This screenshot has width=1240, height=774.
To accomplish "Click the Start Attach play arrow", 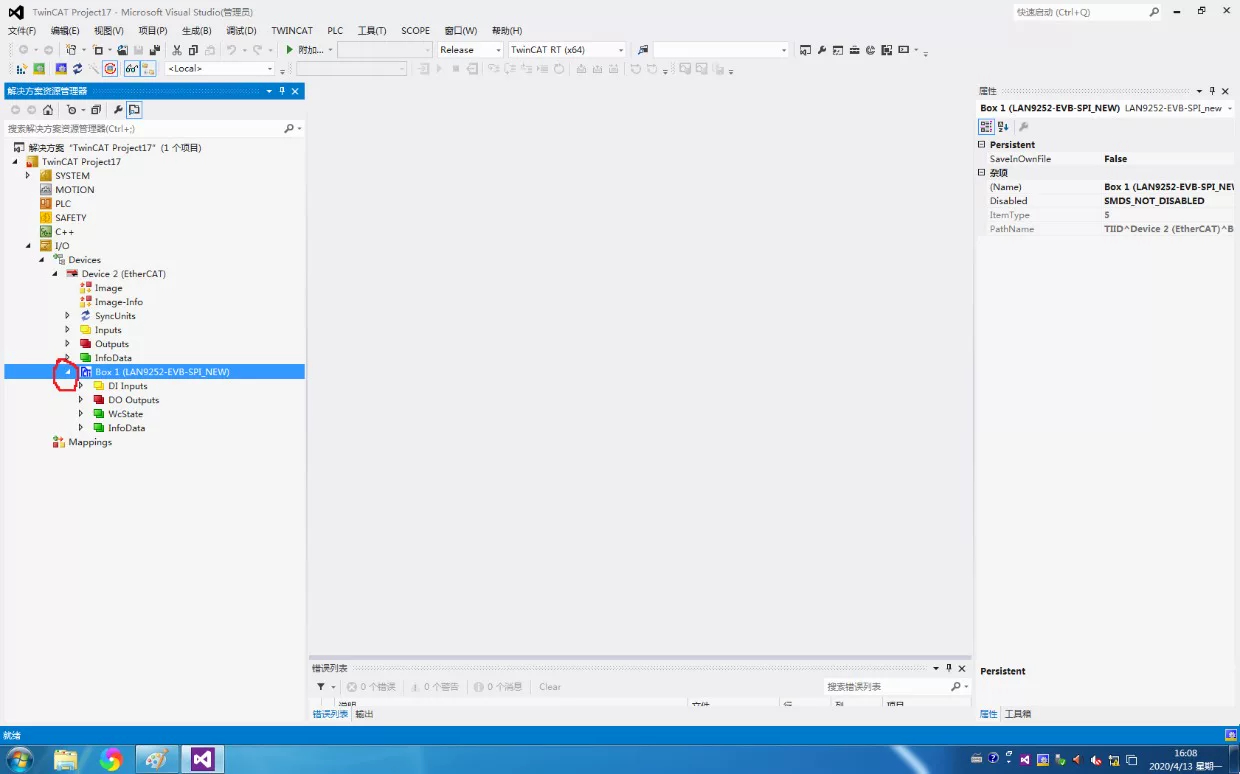I will click(290, 50).
